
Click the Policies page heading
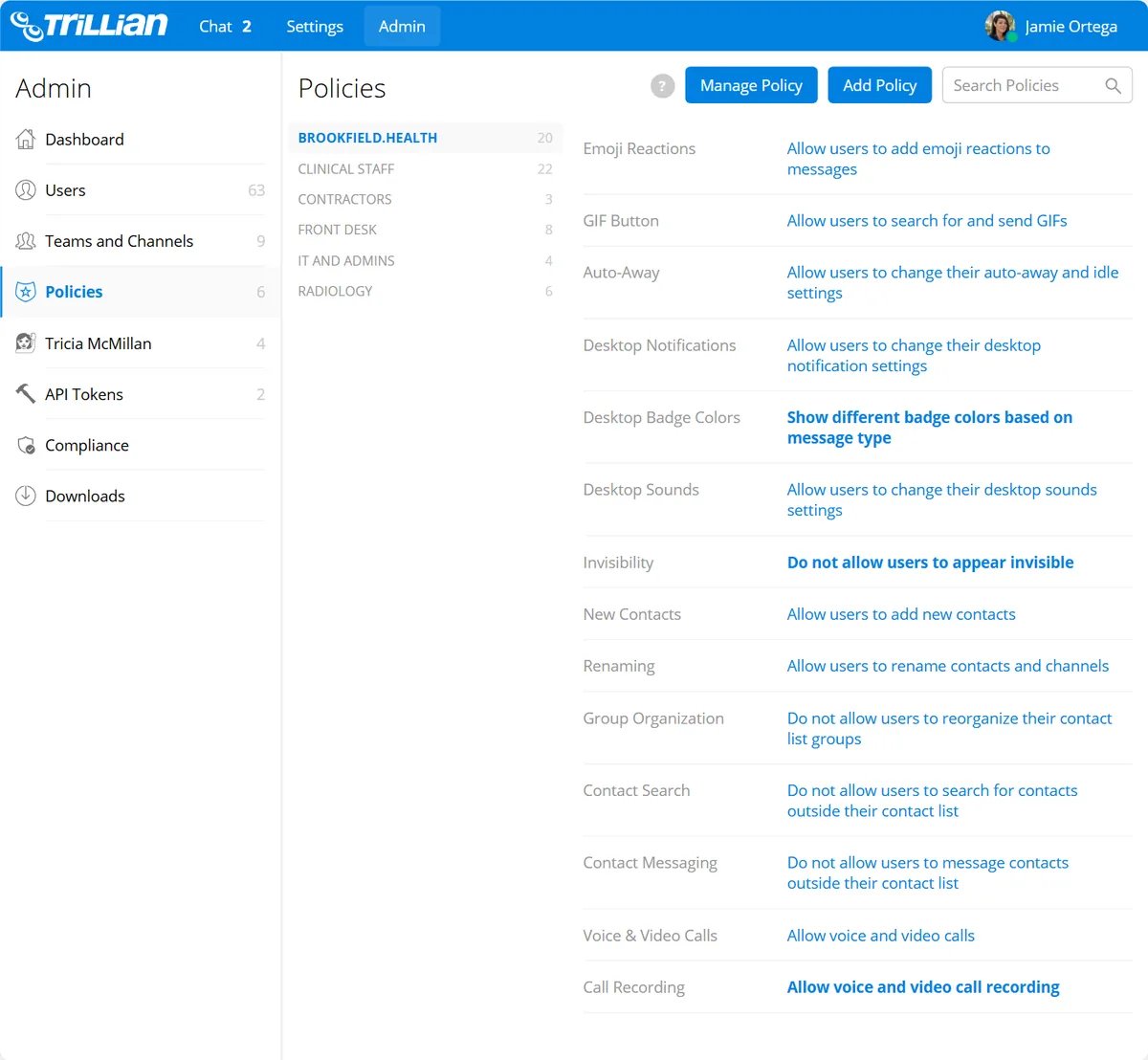342,88
